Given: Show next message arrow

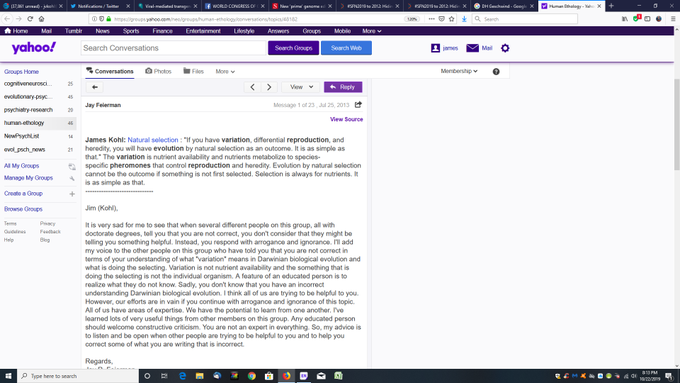Looking at the screenshot, I should 269,87.
